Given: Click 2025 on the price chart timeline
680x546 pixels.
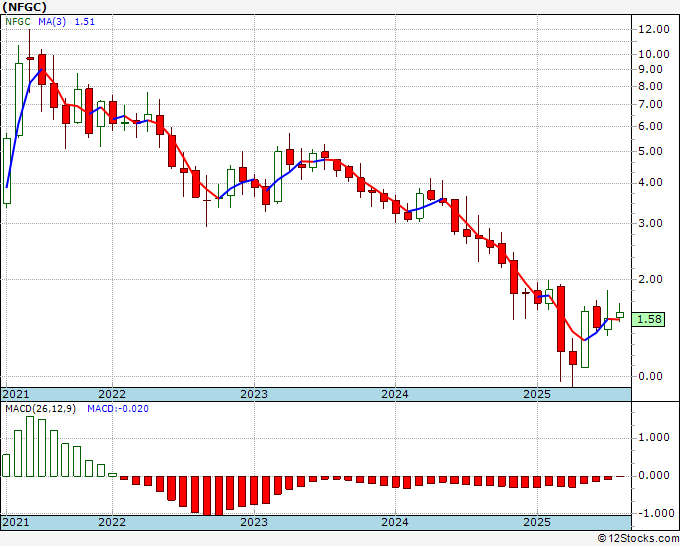Looking at the screenshot, I should click(537, 394).
